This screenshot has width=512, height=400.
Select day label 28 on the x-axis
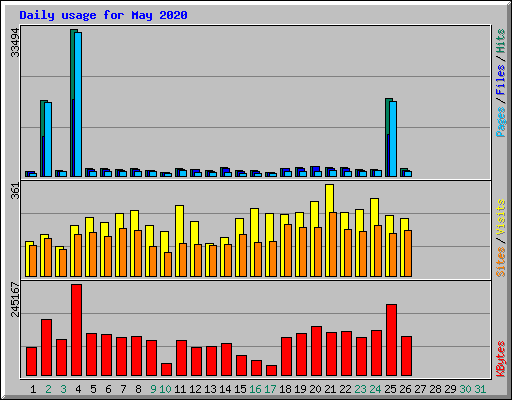tap(435, 389)
